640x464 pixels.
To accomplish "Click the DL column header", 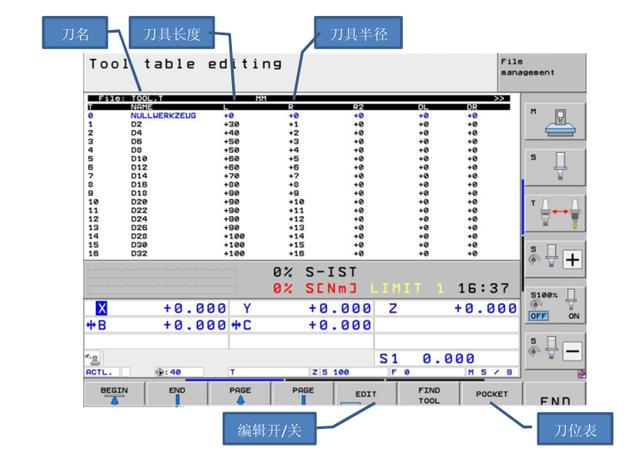I will (x=423, y=107).
